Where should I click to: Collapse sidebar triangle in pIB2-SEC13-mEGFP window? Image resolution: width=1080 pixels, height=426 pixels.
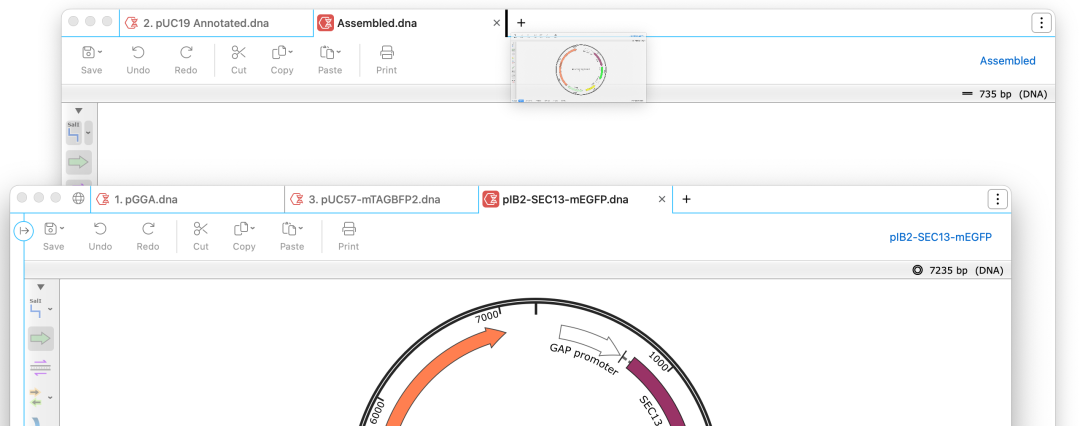tap(41, 287)
